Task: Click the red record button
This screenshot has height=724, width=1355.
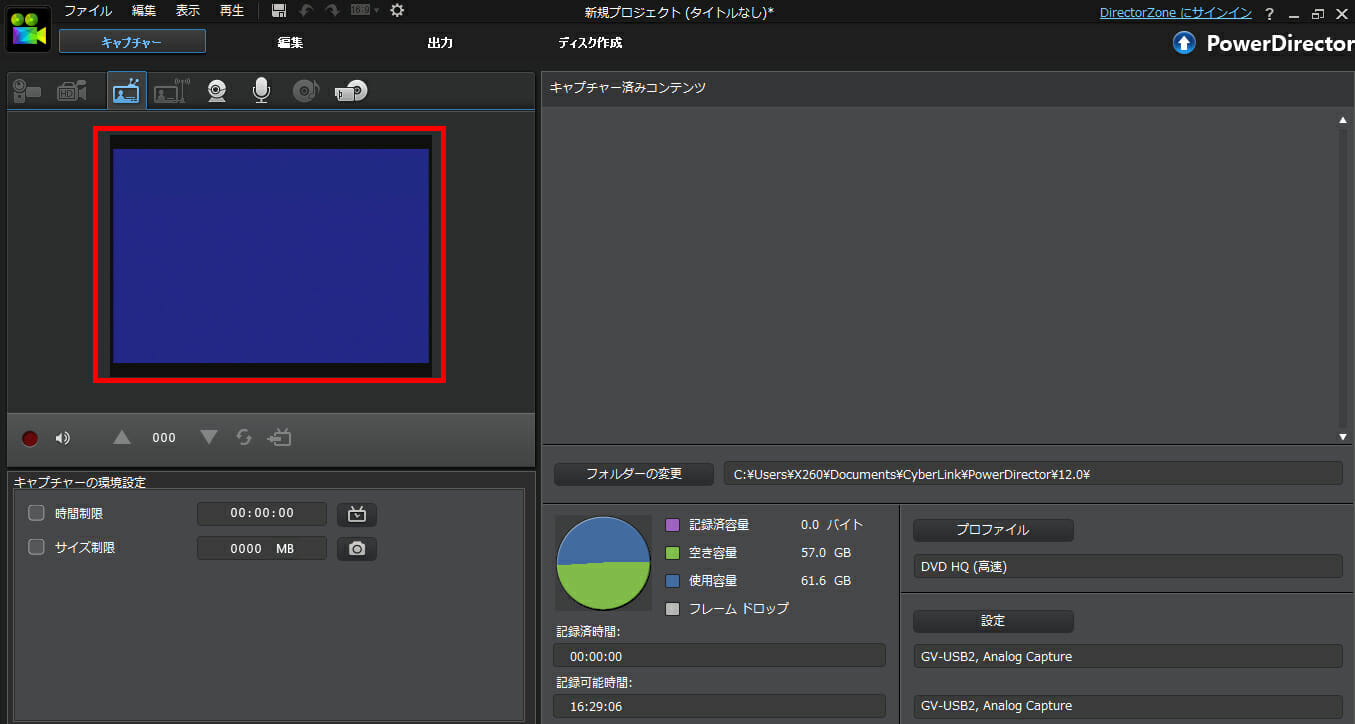Action: coord(30,438)
